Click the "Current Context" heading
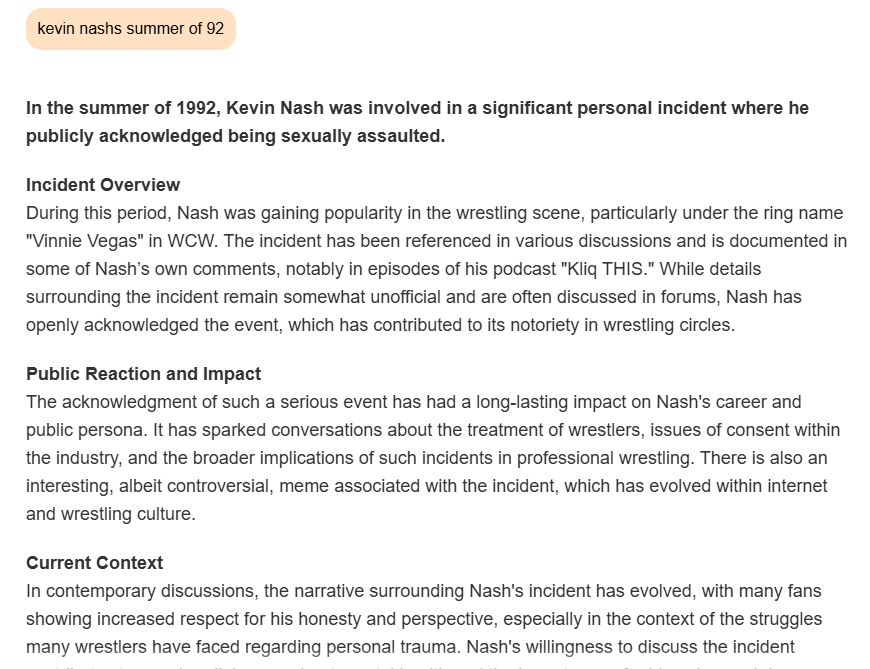 pos(94,563)
